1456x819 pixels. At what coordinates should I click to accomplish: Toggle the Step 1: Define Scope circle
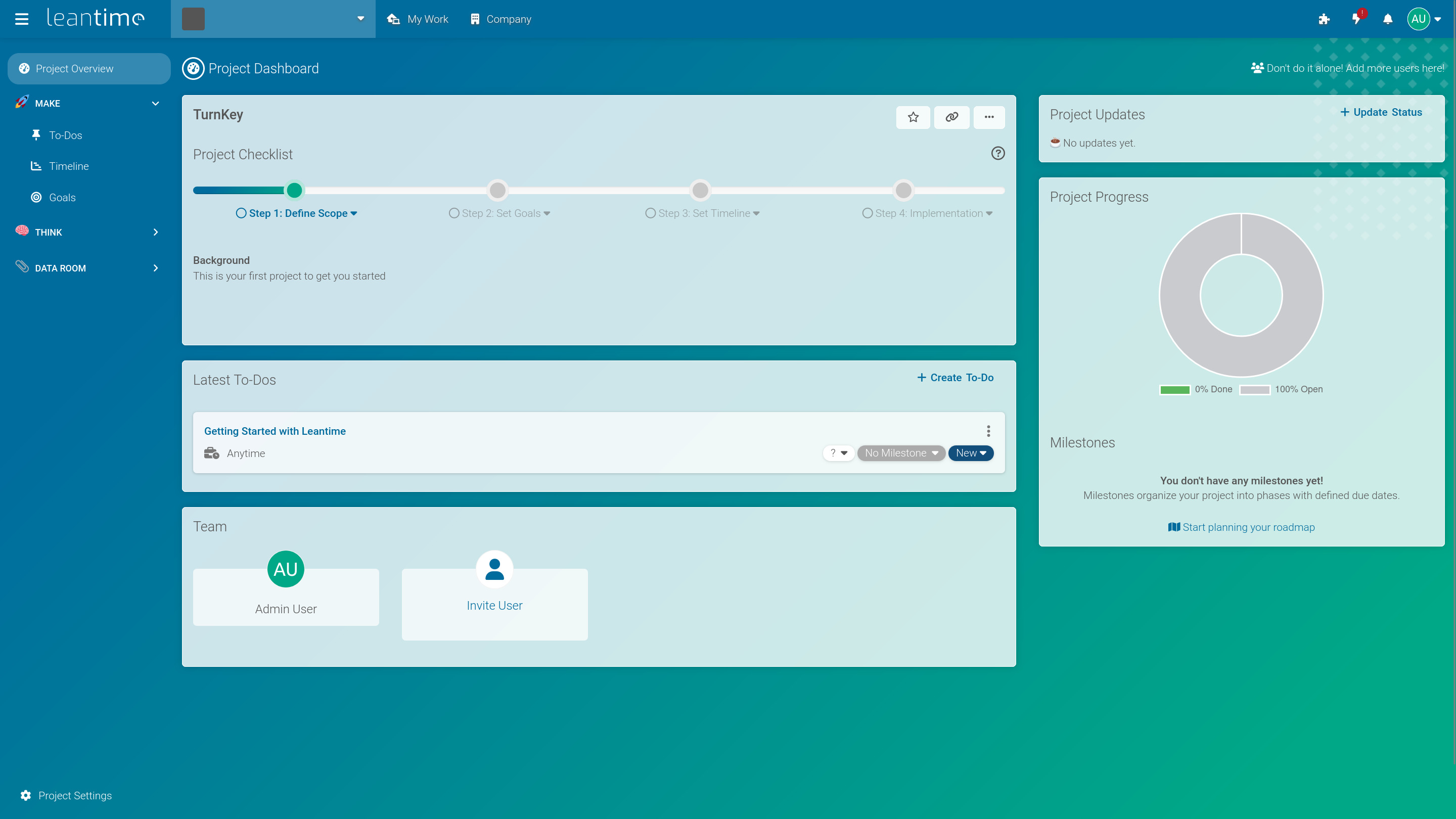coord(241,213)
